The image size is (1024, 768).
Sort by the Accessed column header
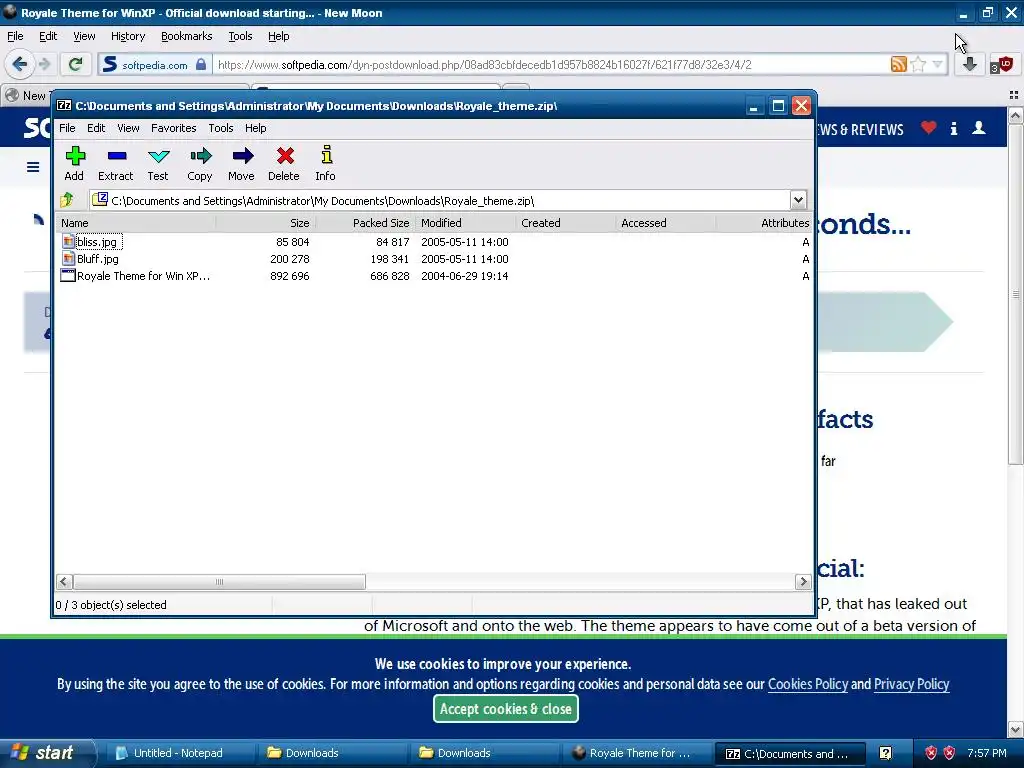(x=666, y=223)
